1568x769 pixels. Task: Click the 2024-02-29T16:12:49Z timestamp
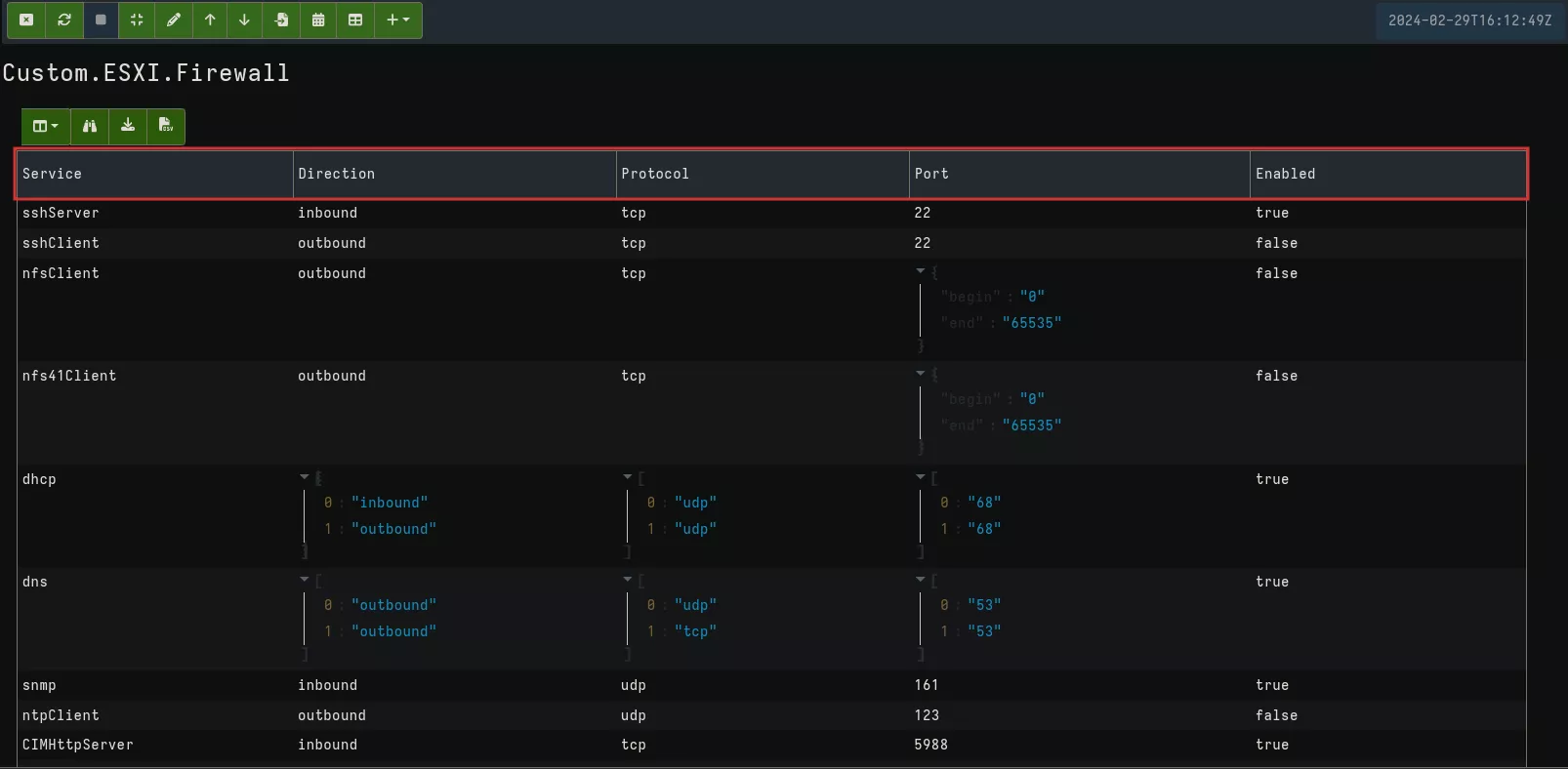click(x=1469, y=20)
